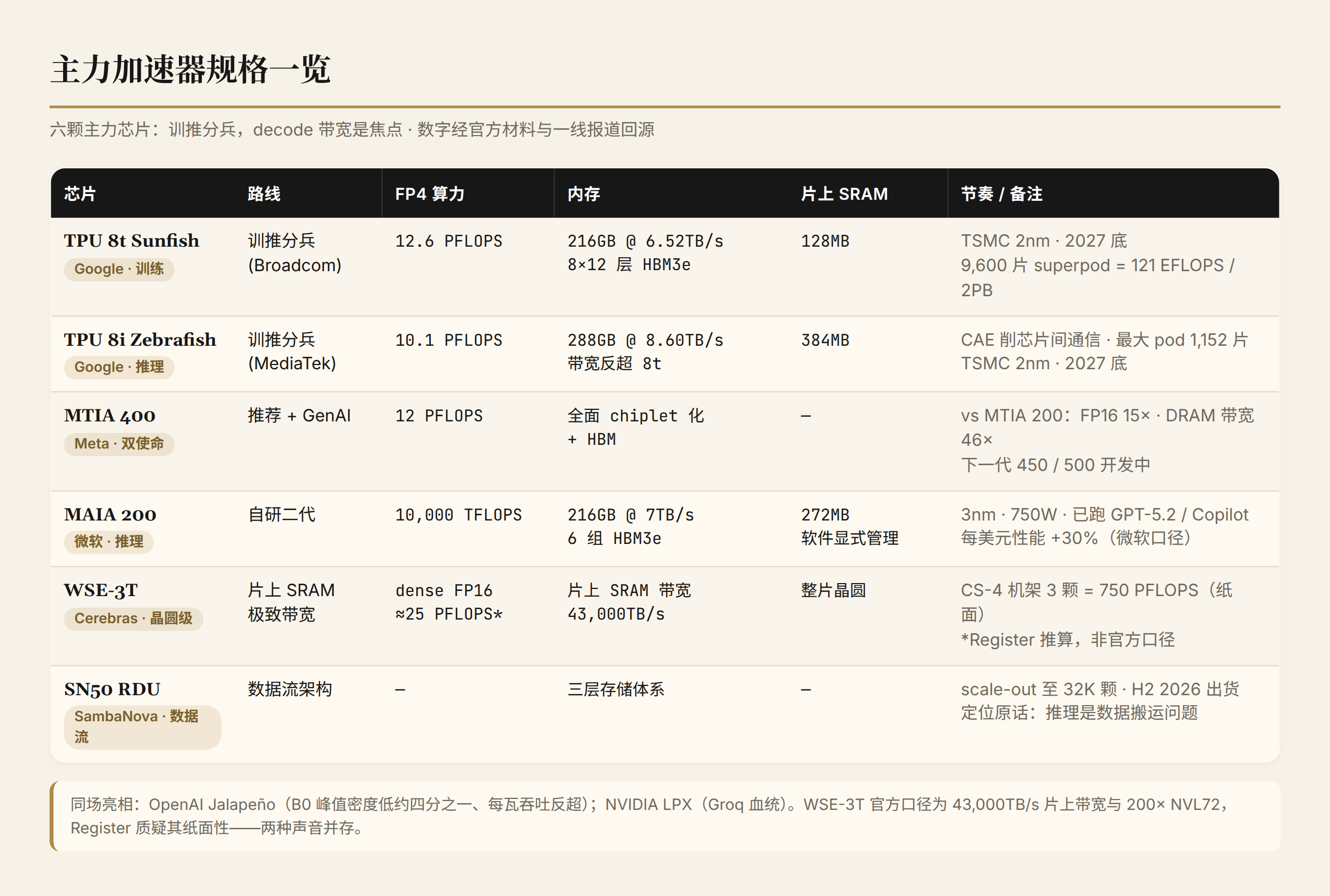Click the 10,000 TFLOPS value
Viewport: 1330px width, 896px height.
click(458, 515)
